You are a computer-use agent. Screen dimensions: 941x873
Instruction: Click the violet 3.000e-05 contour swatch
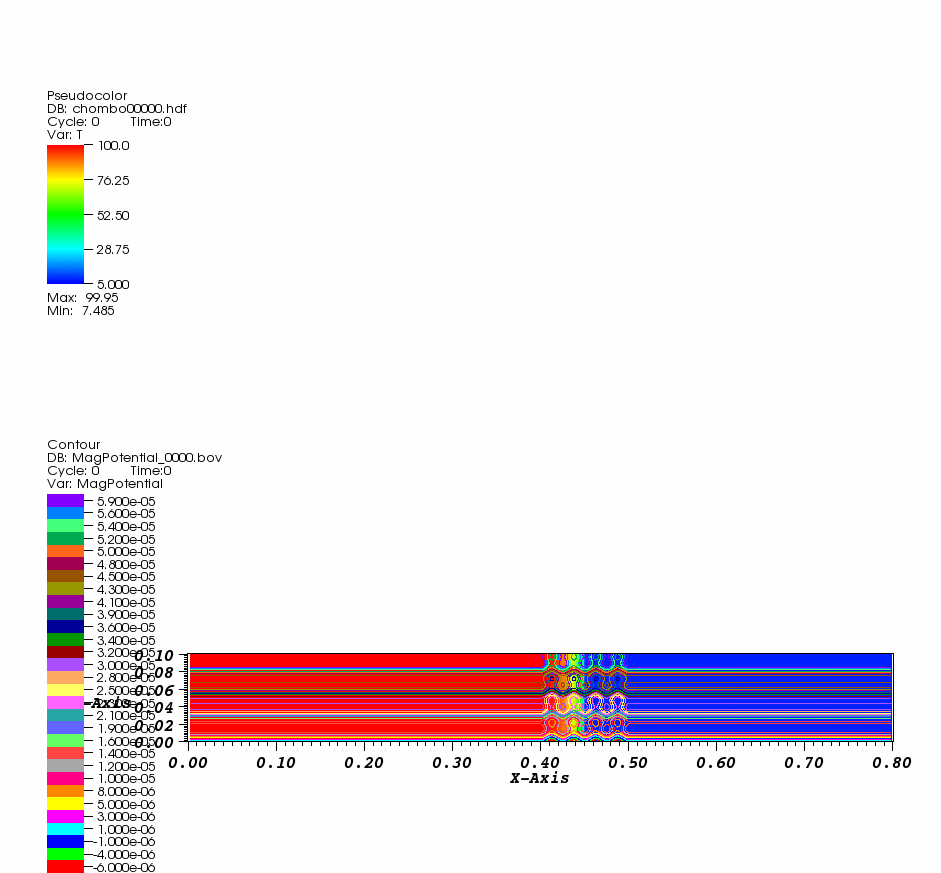pyautogui.click(x=65, y=664)
